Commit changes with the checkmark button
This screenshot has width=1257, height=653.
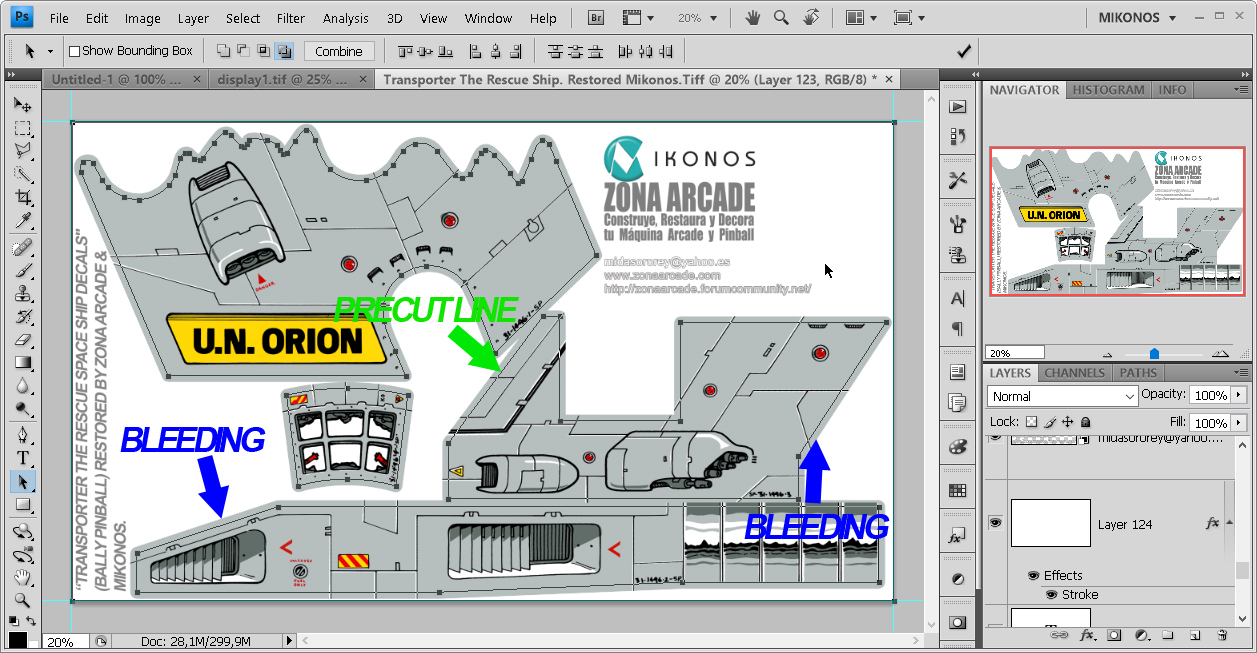pos(964,51)
